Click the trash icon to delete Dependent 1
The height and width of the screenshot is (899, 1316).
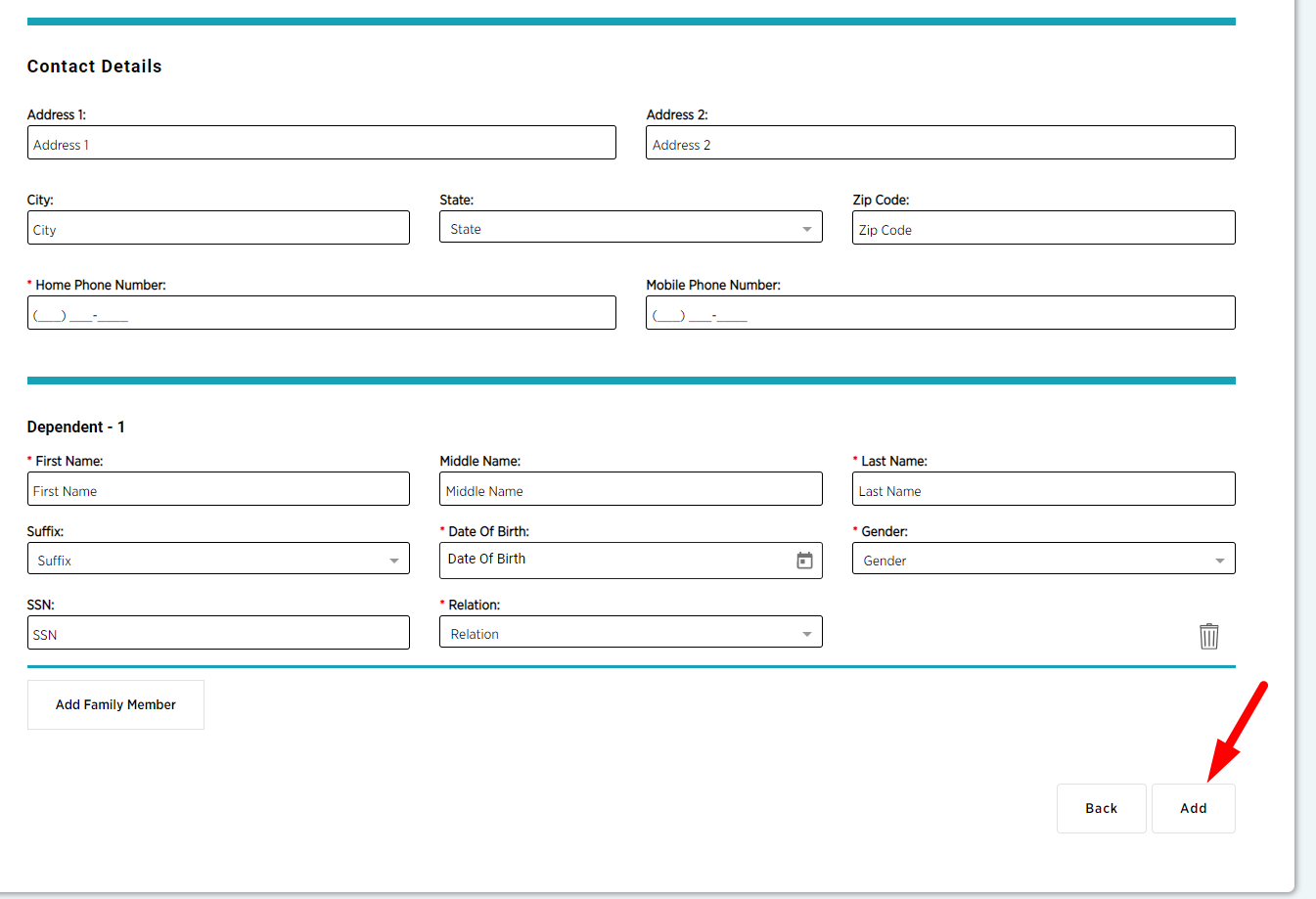[1208, 636]
